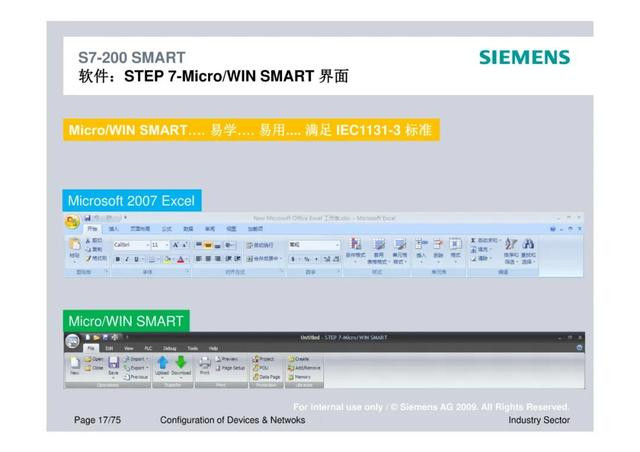This screenshot has width=640, height=452.
Task: Click the Excel Find & Select binoculars icon
Action: pos(528,245)
